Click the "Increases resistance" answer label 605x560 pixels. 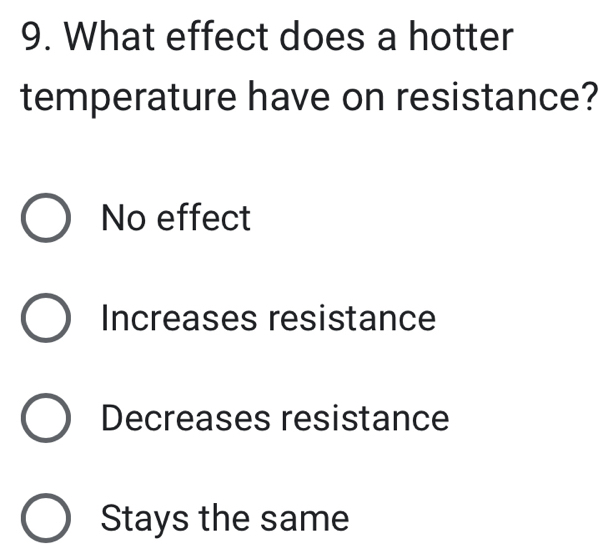tap(269, 319)
